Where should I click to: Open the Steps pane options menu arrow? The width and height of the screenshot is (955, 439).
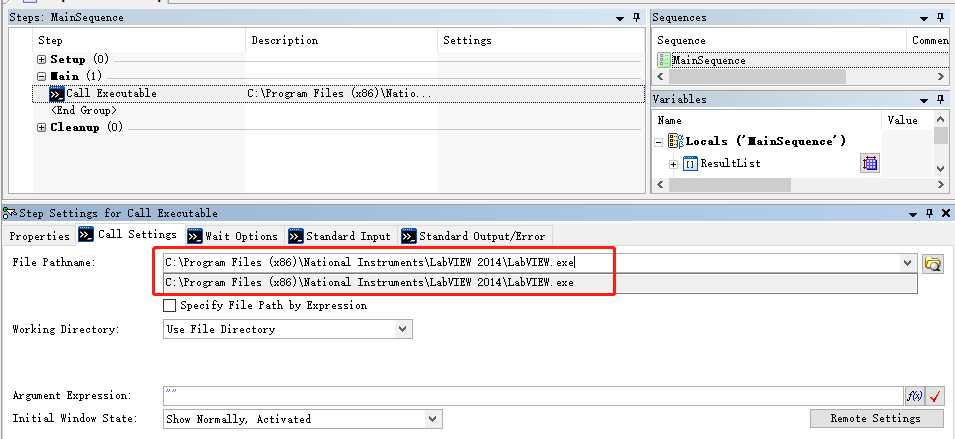coord(620,18)
